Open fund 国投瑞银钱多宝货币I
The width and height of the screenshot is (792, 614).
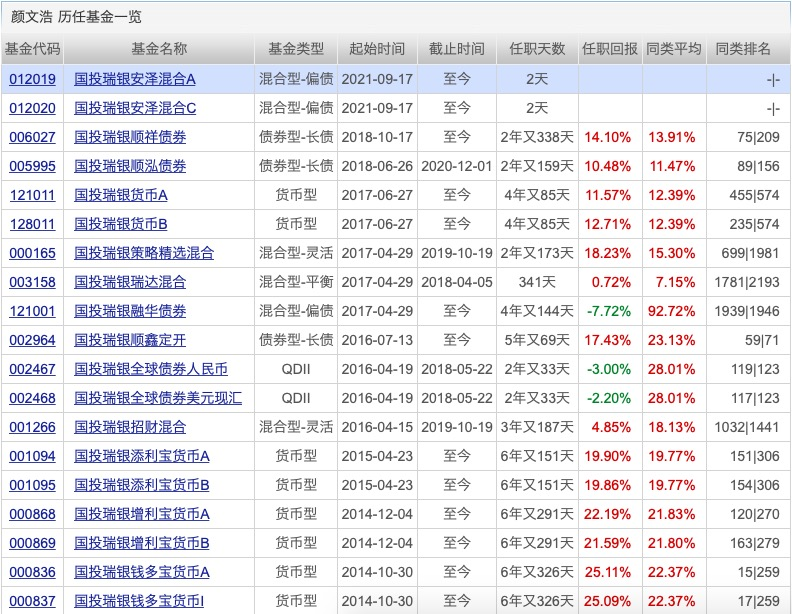(x=139, y=601)
